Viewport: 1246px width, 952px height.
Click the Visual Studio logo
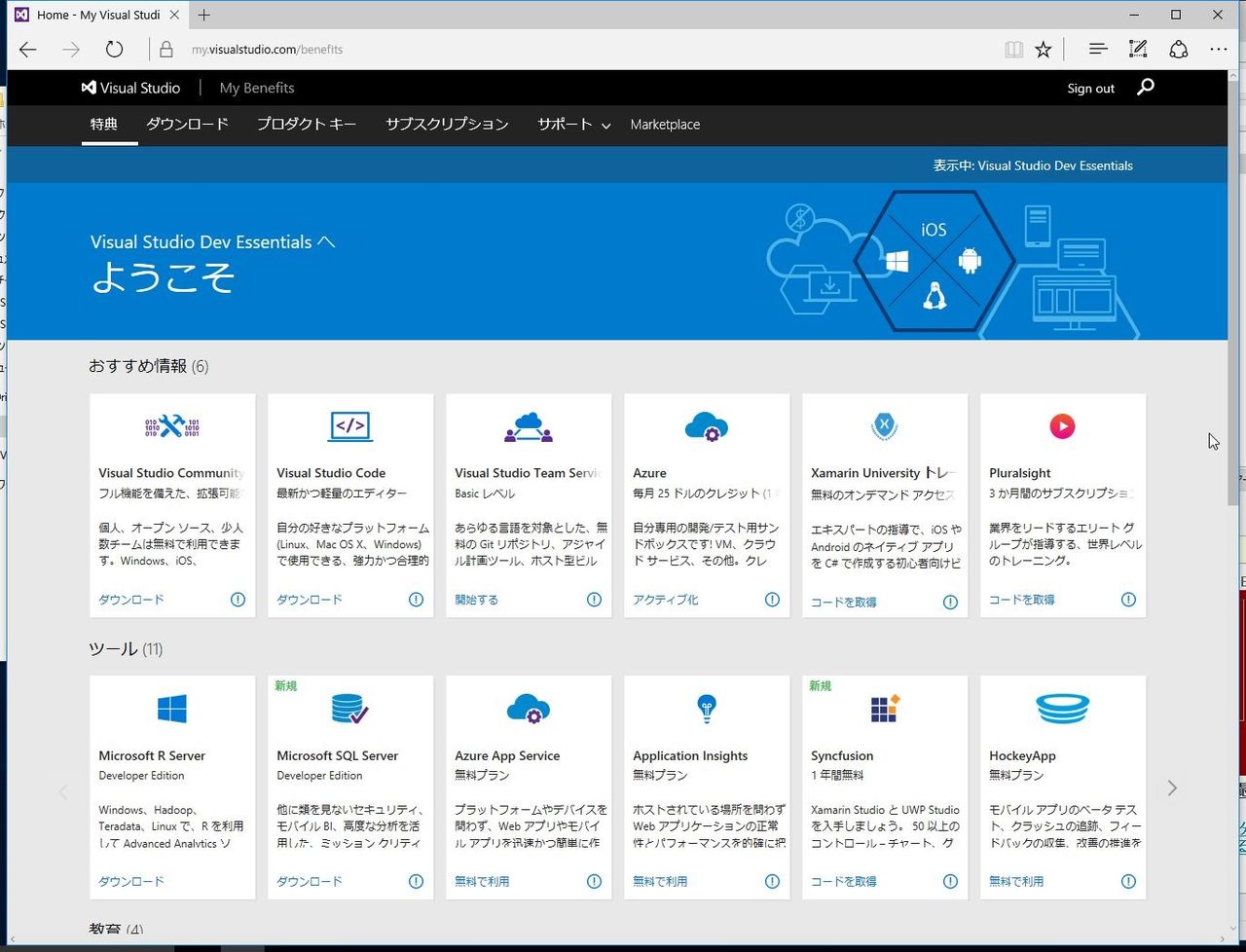click(x=130, y=88)
